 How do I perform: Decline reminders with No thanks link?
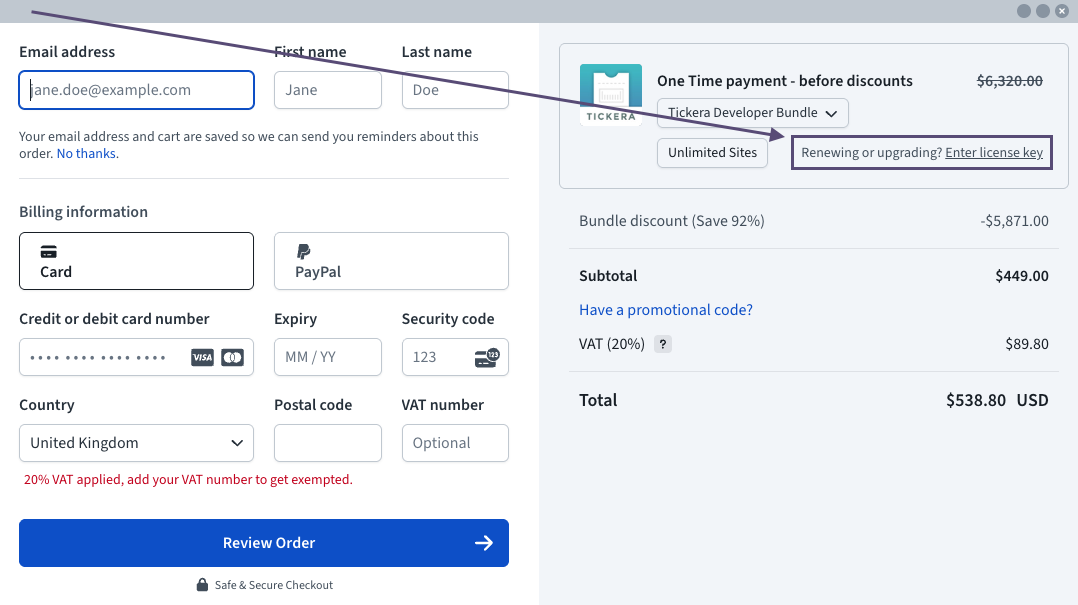[x=87, y=154]
